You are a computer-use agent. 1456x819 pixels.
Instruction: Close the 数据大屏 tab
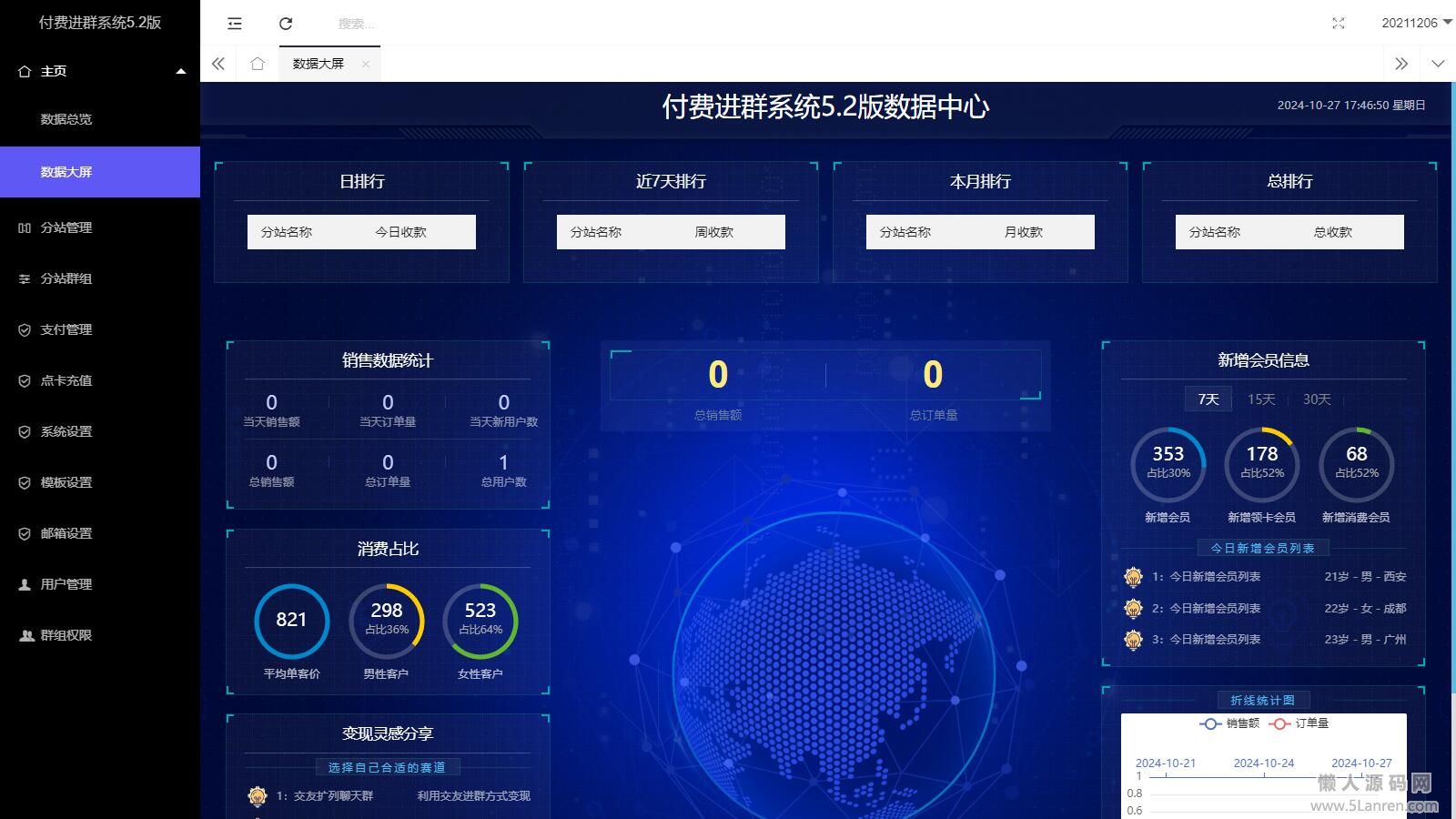pyautogui.click(x=365, y=64)
